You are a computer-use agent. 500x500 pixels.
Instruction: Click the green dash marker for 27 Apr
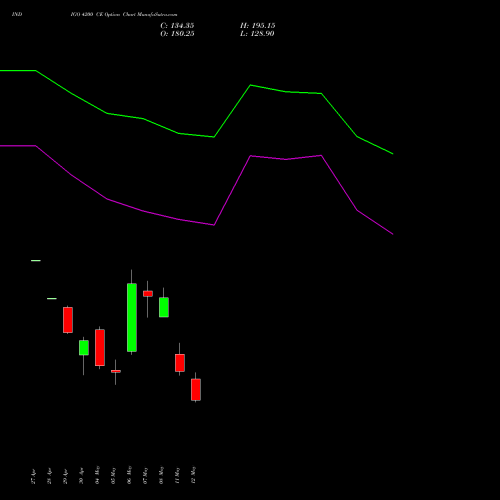click(x=36, y=261)
